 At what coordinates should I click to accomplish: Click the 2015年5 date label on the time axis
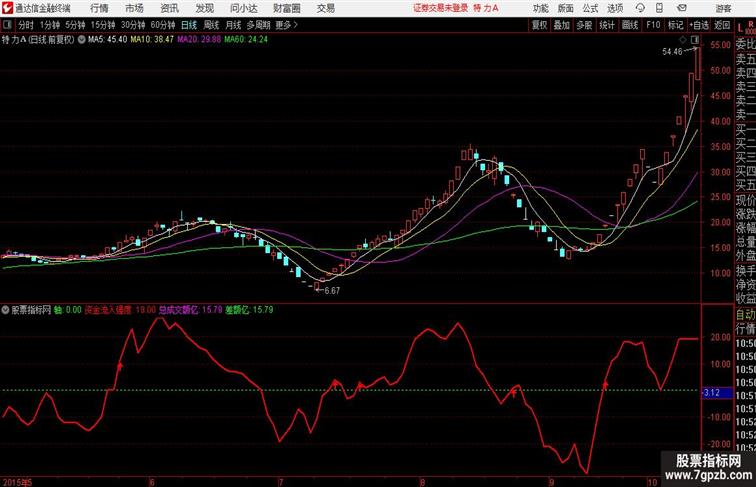point(17,482)
